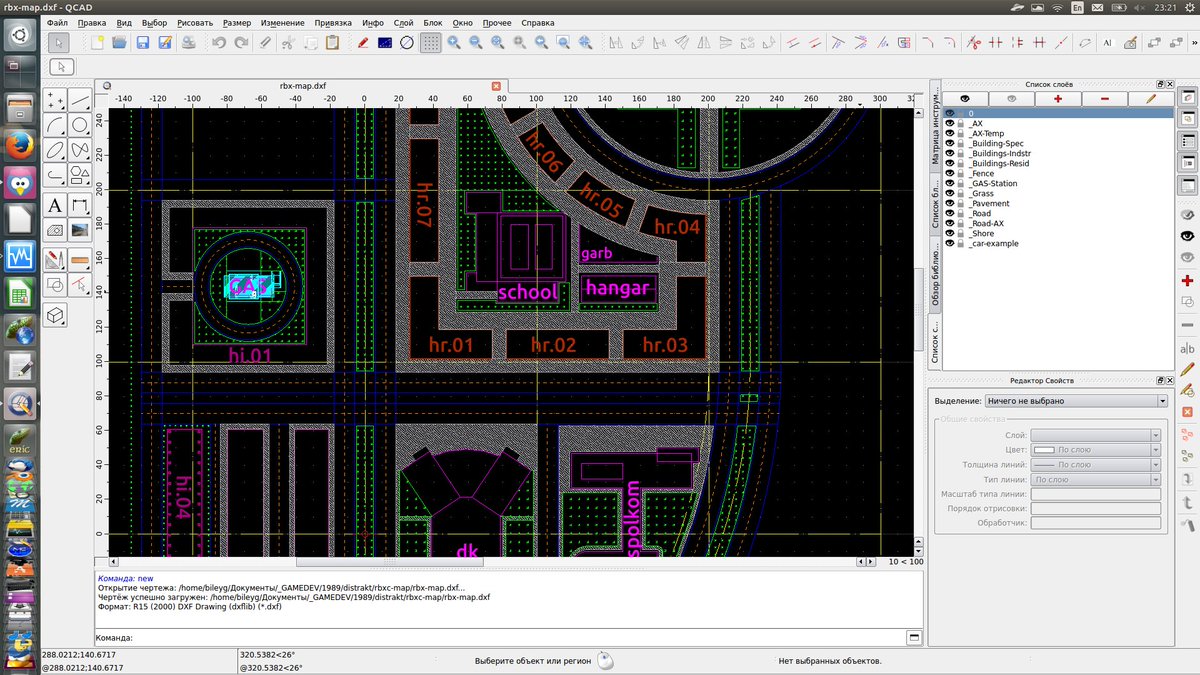Select the Ellipse drawing tool

point(56,151)
